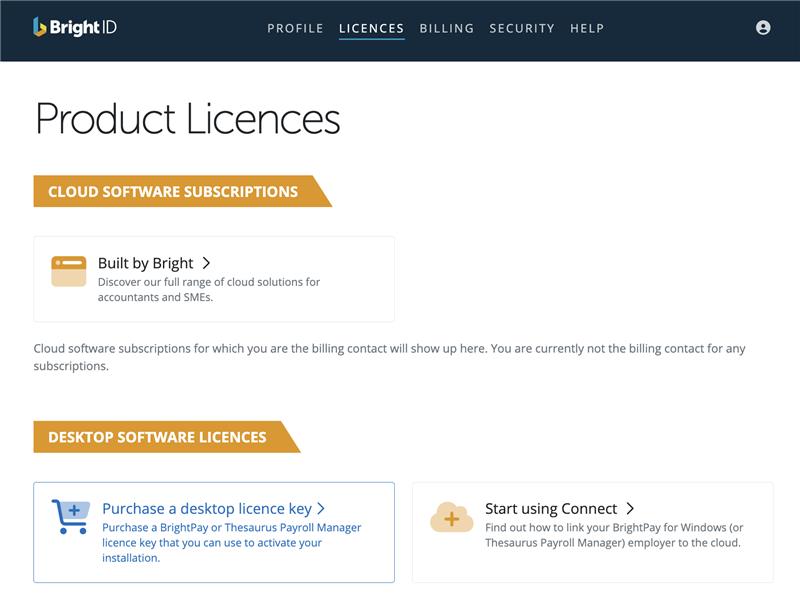This screenshot has height=596, width=800.
Task: Click the 'Discover our full range of cloud solutions' description
Action: [209, 289]
